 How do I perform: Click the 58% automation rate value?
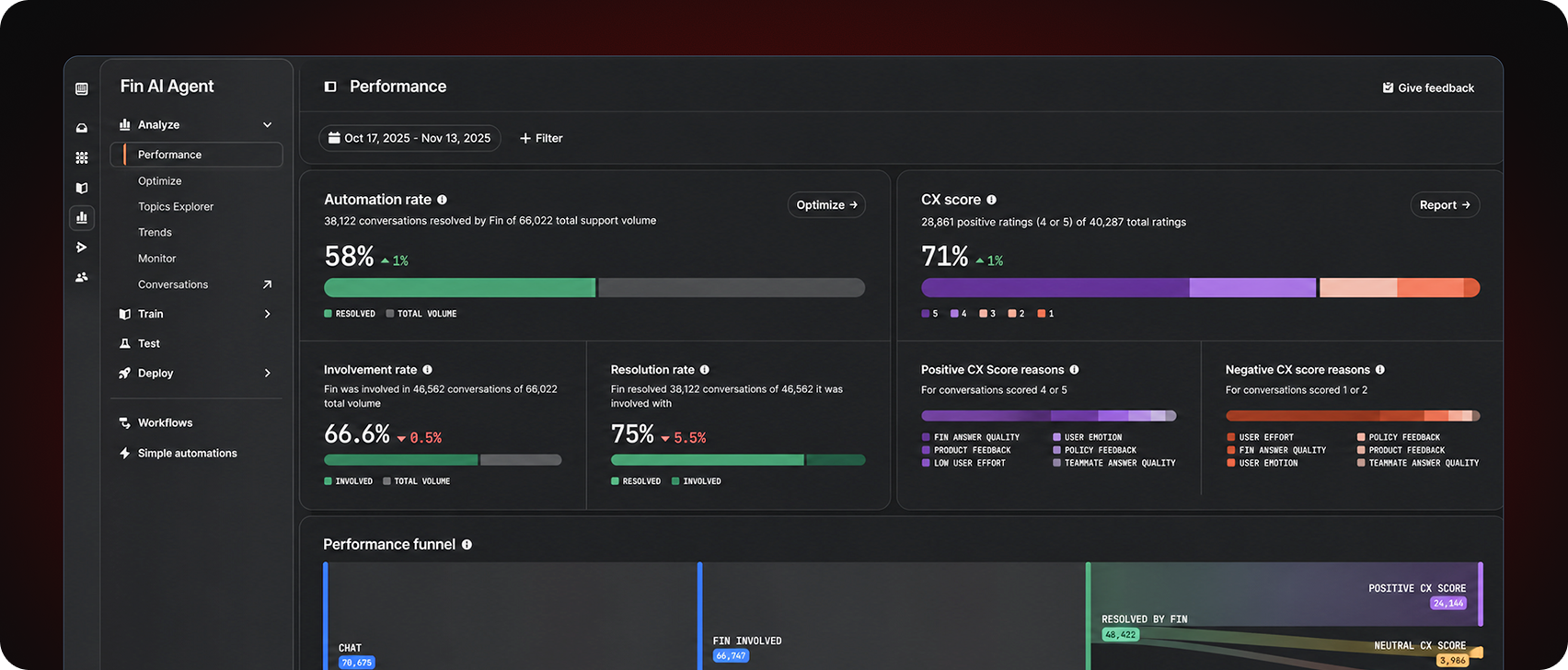click(x=350, y=256)
